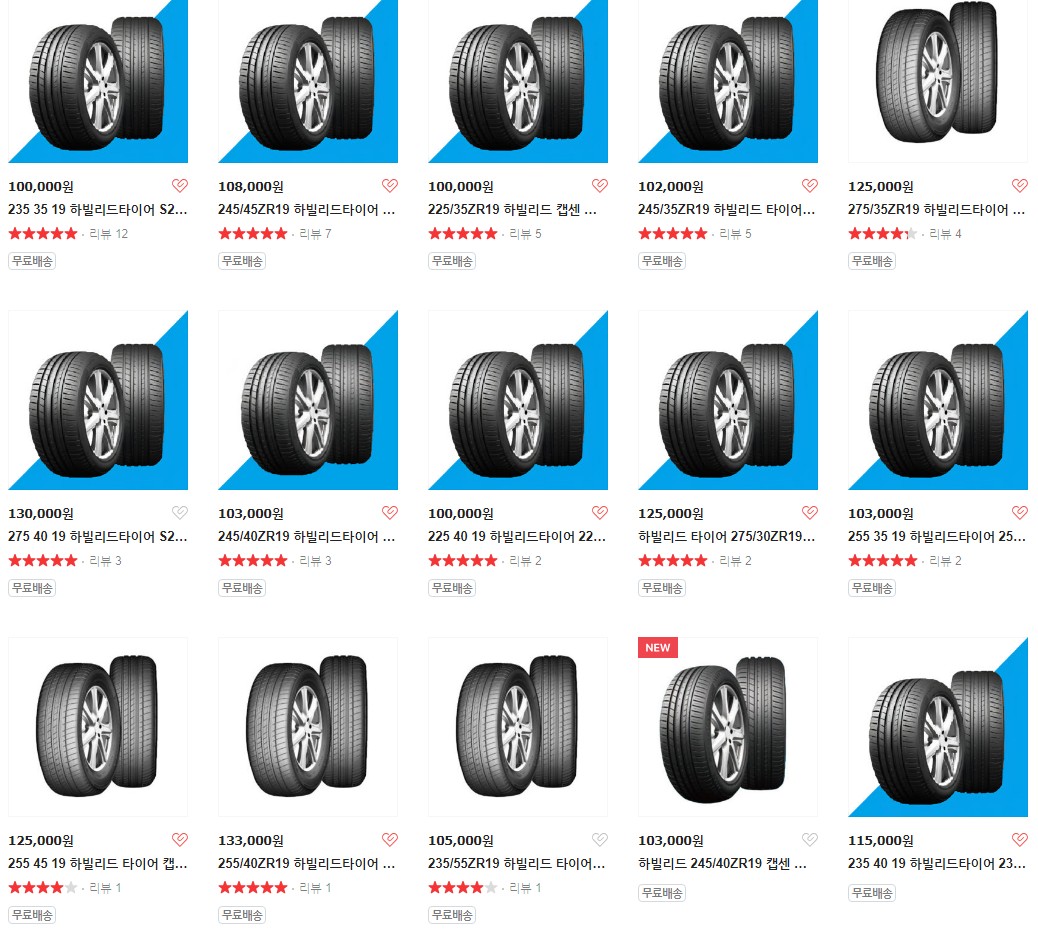The width and height of the screenshot is (1038, 942).
Task: Open 225/35ZR19 하빌리드 캡센 product title
Action: point(512,210)
